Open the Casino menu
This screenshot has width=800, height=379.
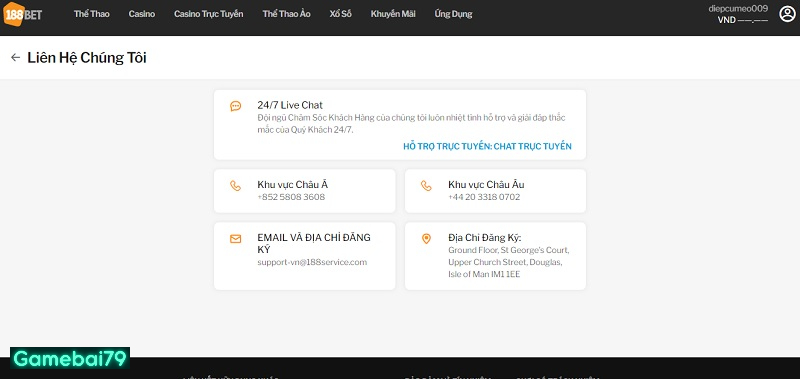(142, 14)
